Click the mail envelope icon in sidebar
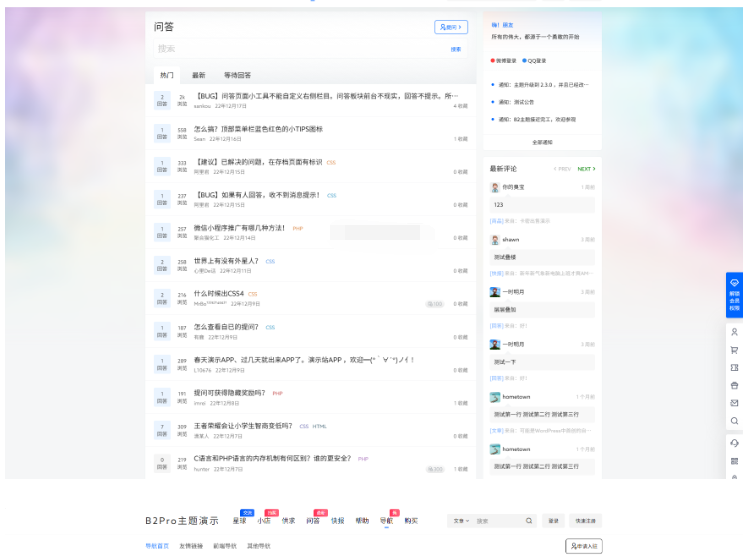The width and height of the screenshot is (750, 556). (734, 402)
